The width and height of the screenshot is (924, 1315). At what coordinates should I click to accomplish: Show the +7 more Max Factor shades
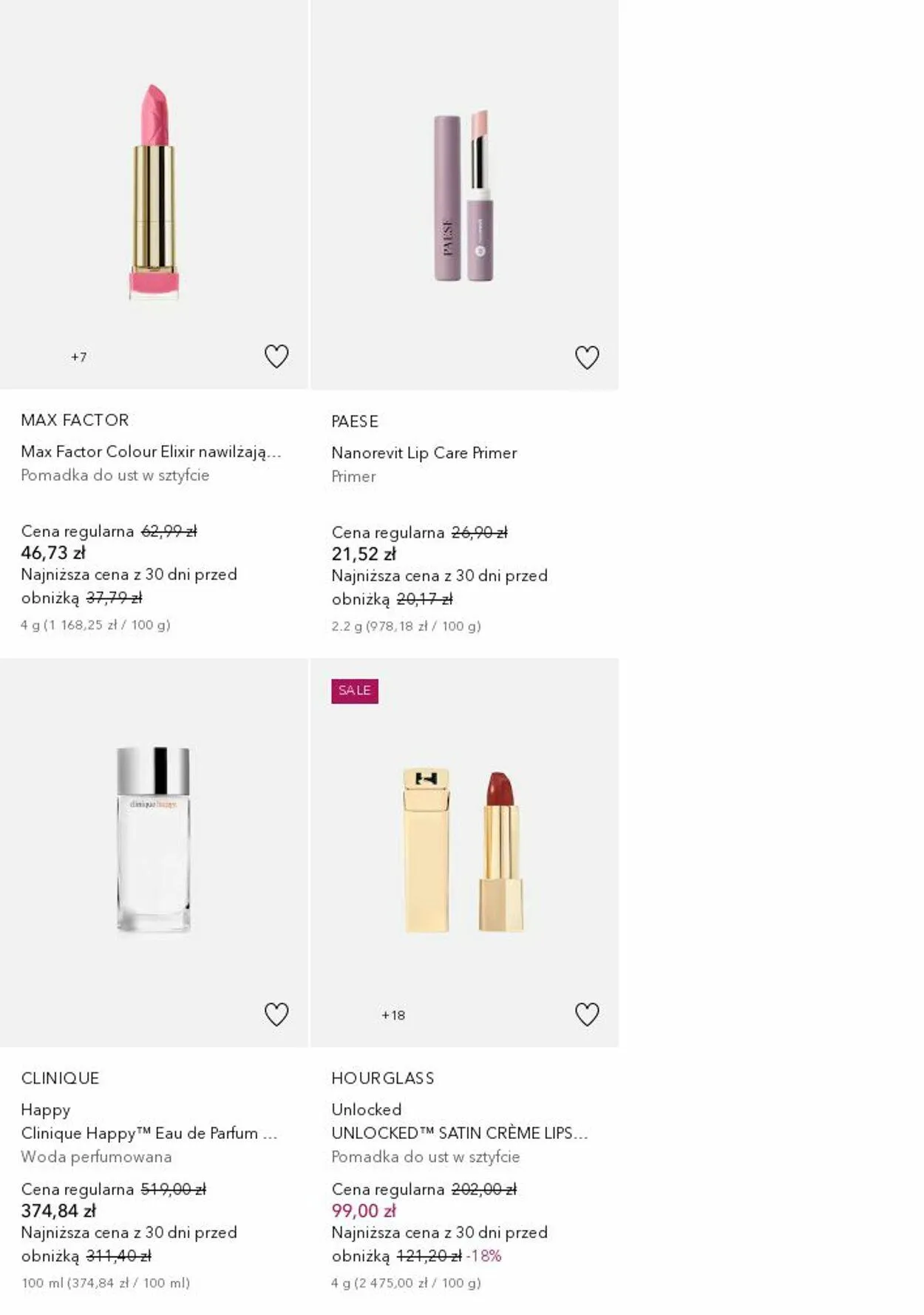coord(79,357)
